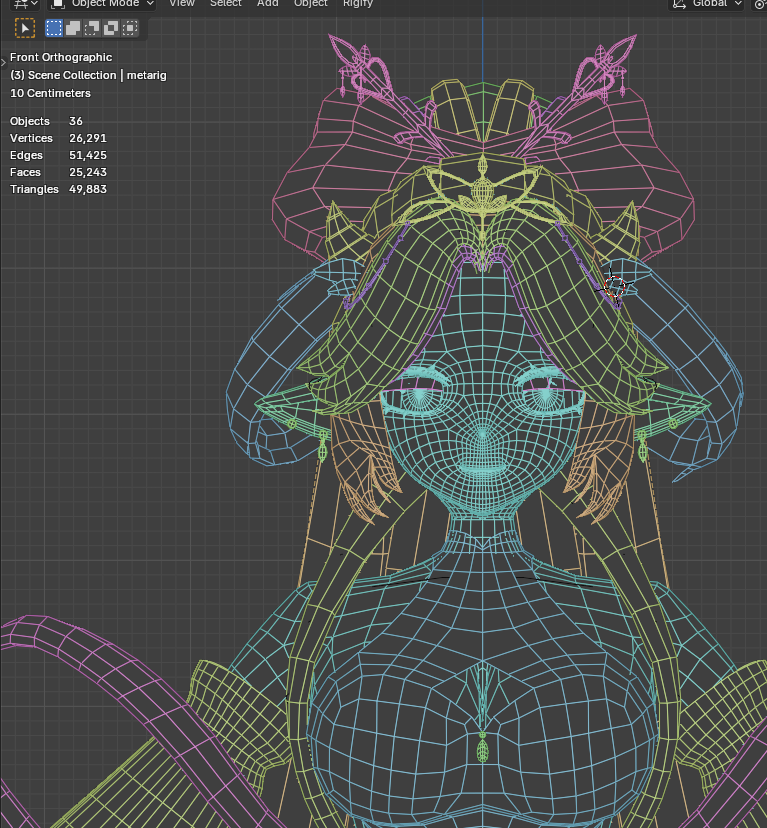Viewport: 767px width, 828px height.
Task: Choose Extend Selection mode icon
Action: (x=73, y=28)
